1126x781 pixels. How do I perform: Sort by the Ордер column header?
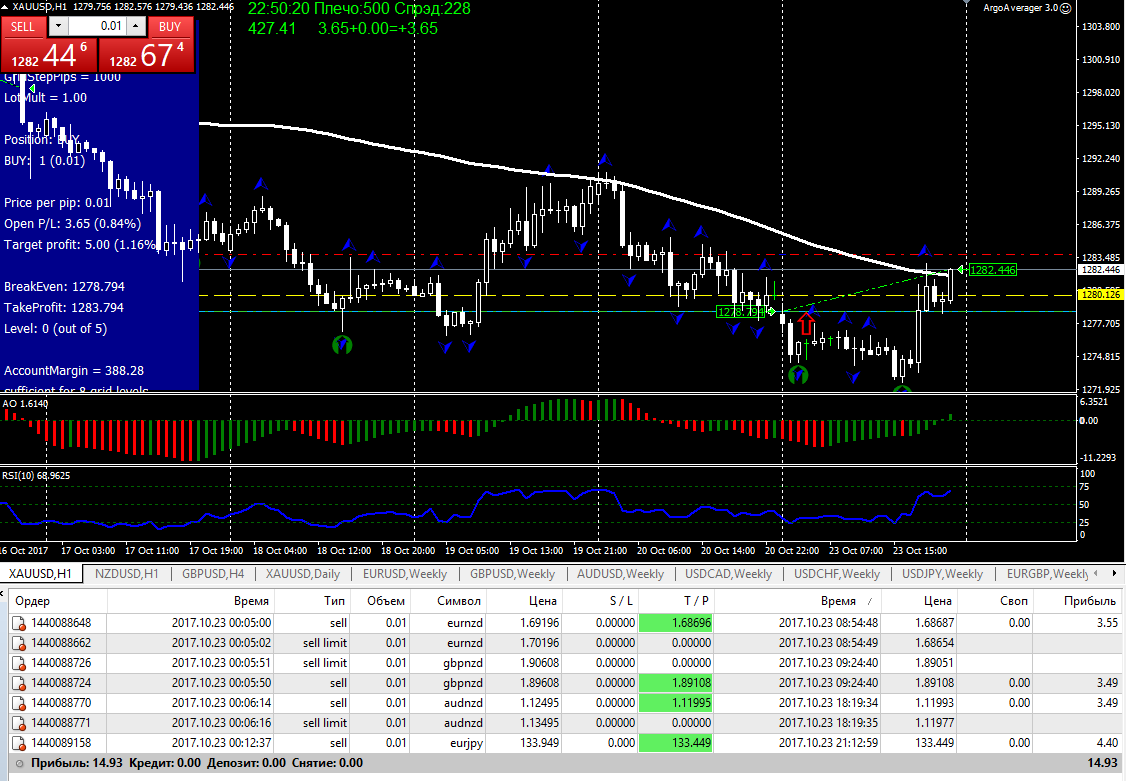[x=57, y=601]
